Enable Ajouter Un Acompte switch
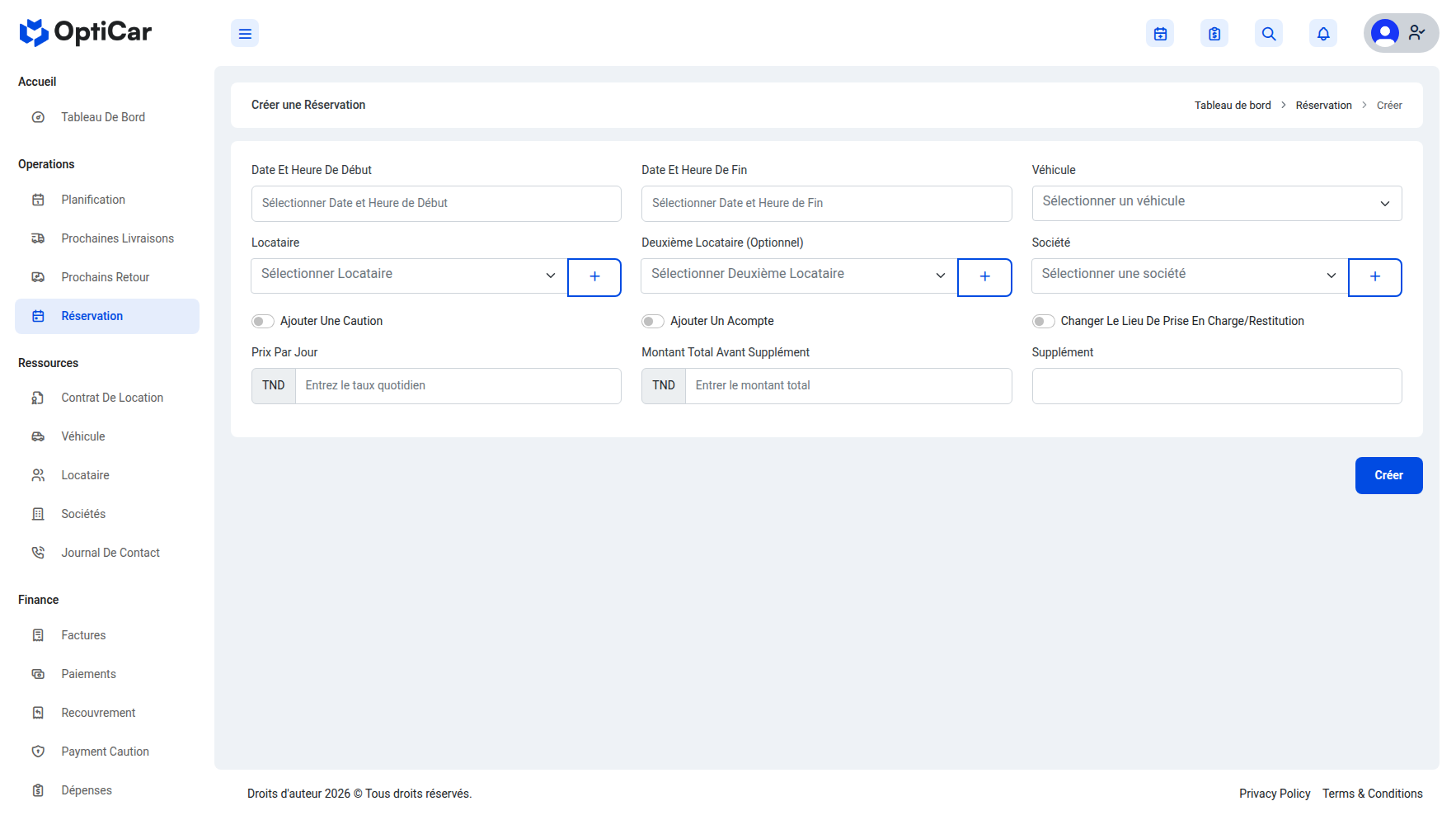 click(x=653, y=322)
